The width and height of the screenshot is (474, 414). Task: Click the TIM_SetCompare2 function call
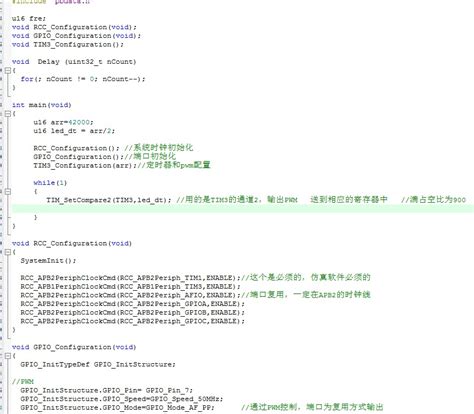point(109,200)
